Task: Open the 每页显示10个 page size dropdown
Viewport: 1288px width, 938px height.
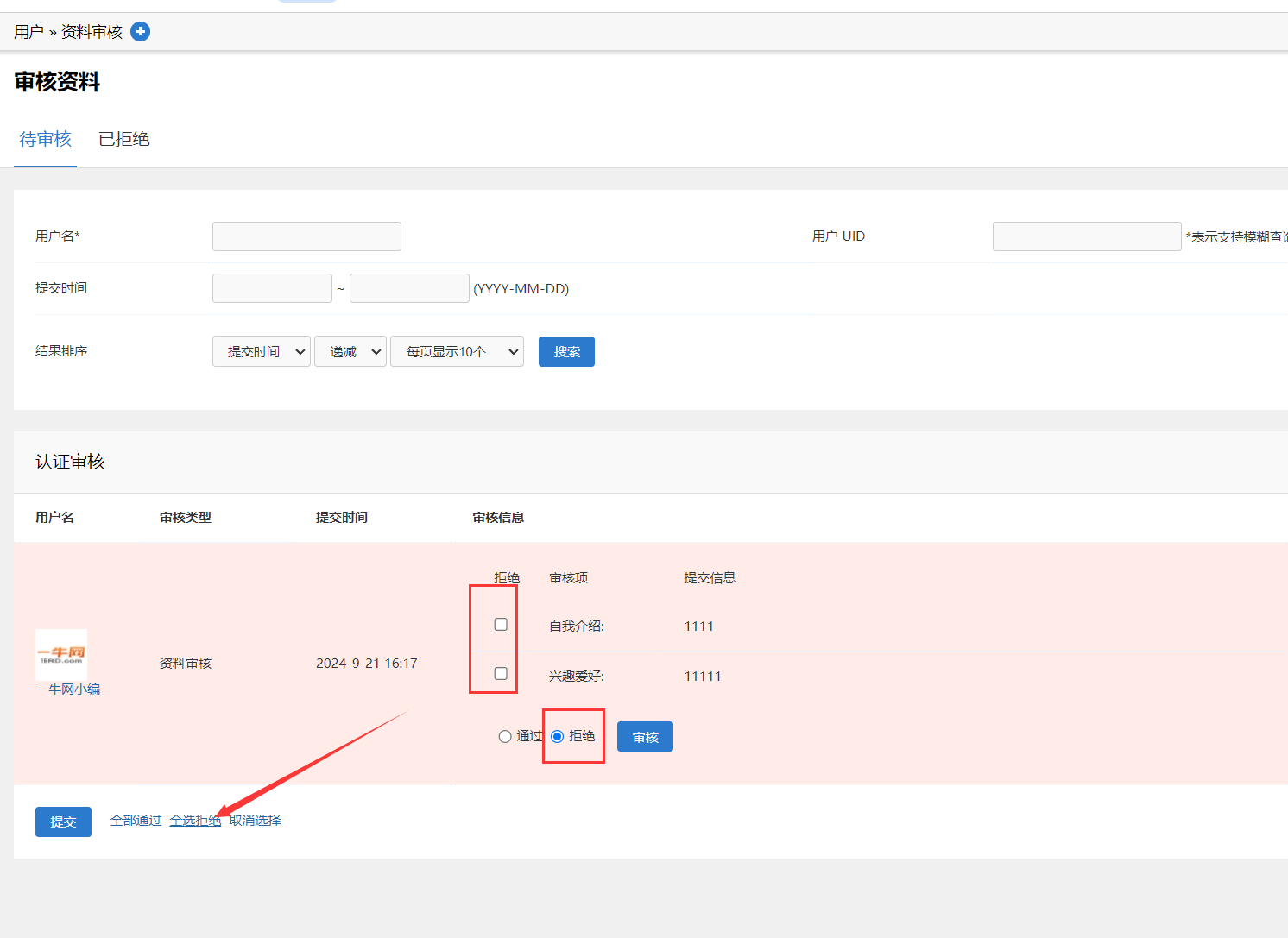Action: click(457, 351)
